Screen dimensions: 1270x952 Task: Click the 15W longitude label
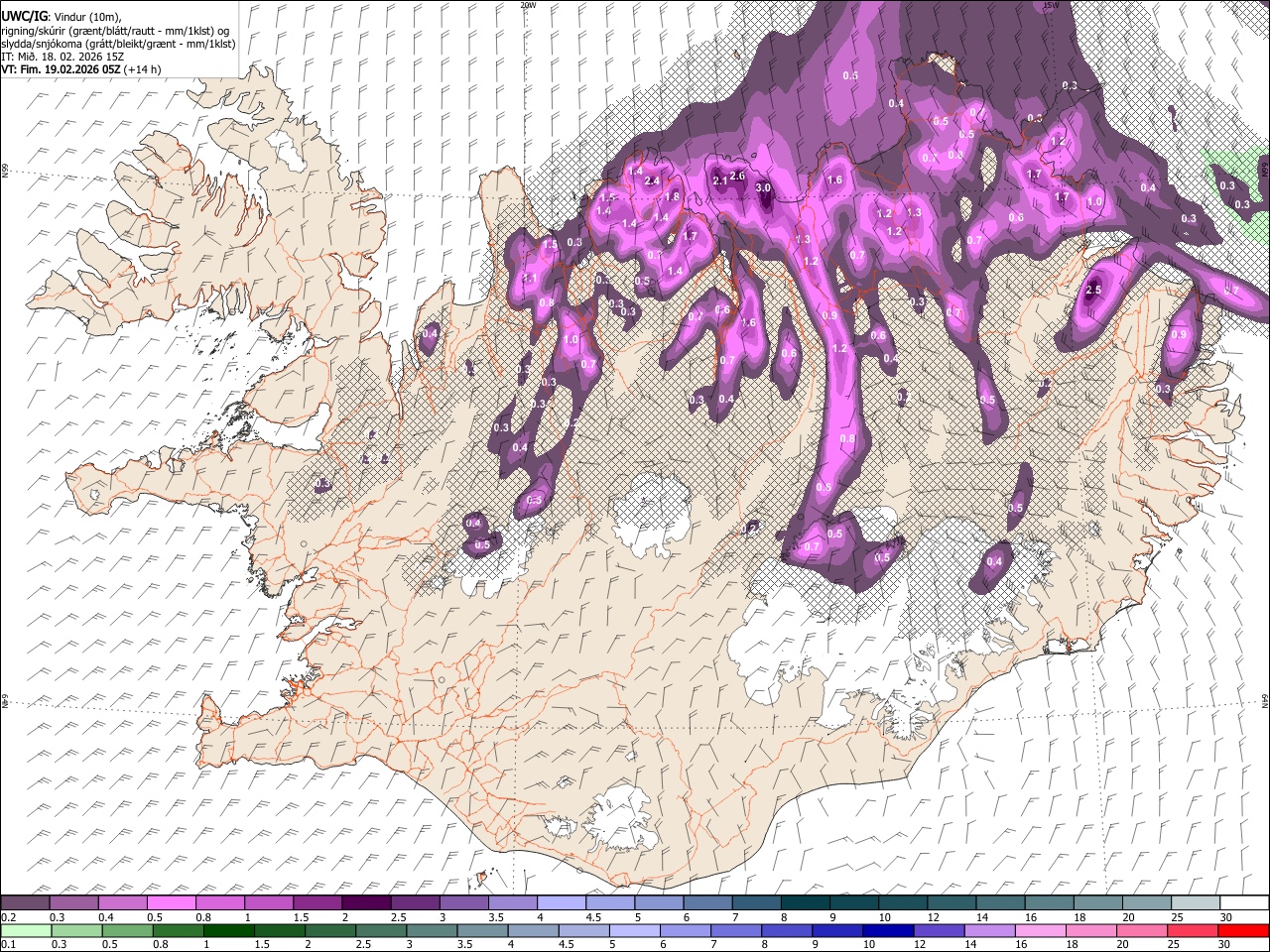coord(1051,5)
